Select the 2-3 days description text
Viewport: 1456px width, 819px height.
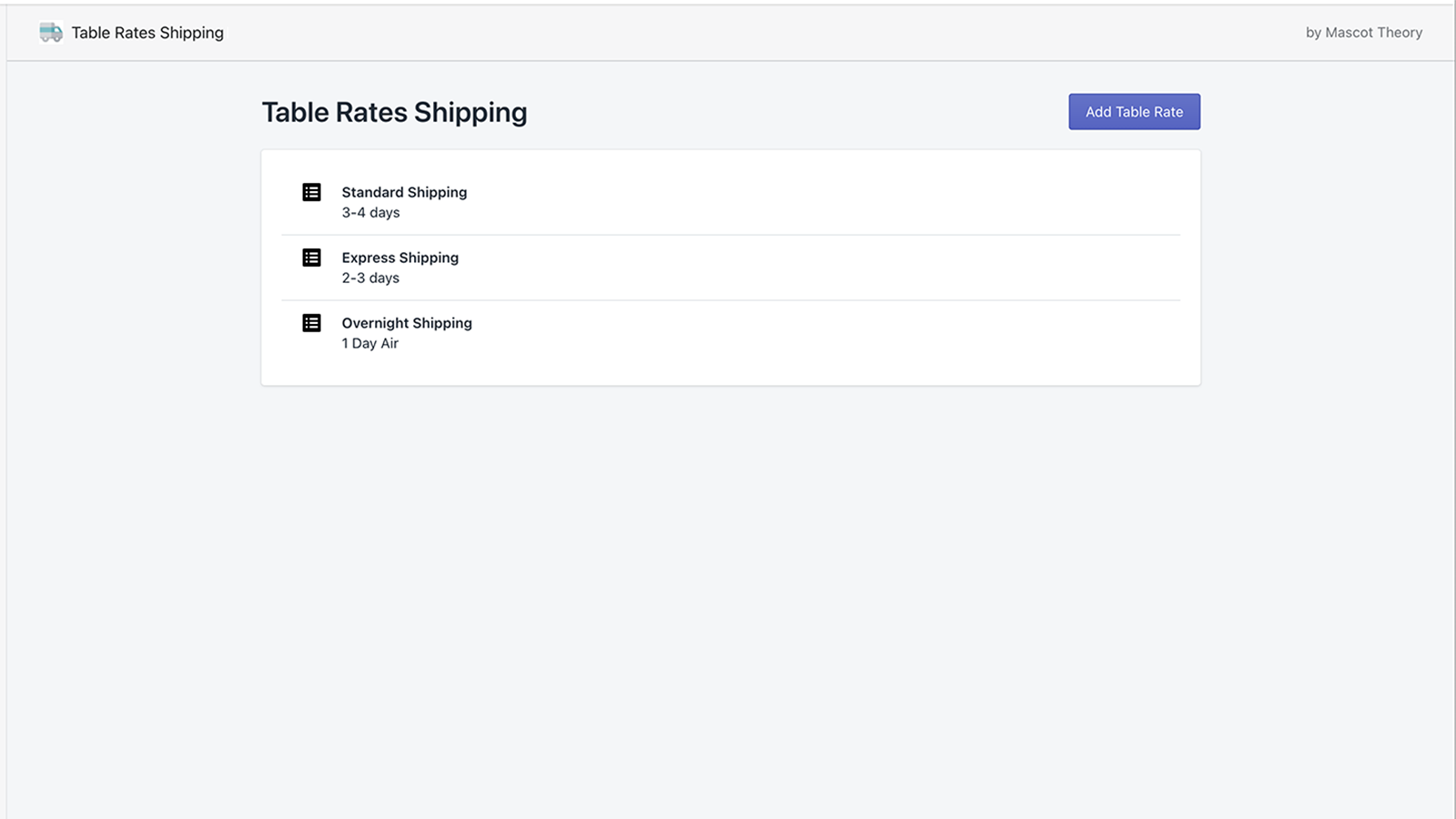pos(369,278)
